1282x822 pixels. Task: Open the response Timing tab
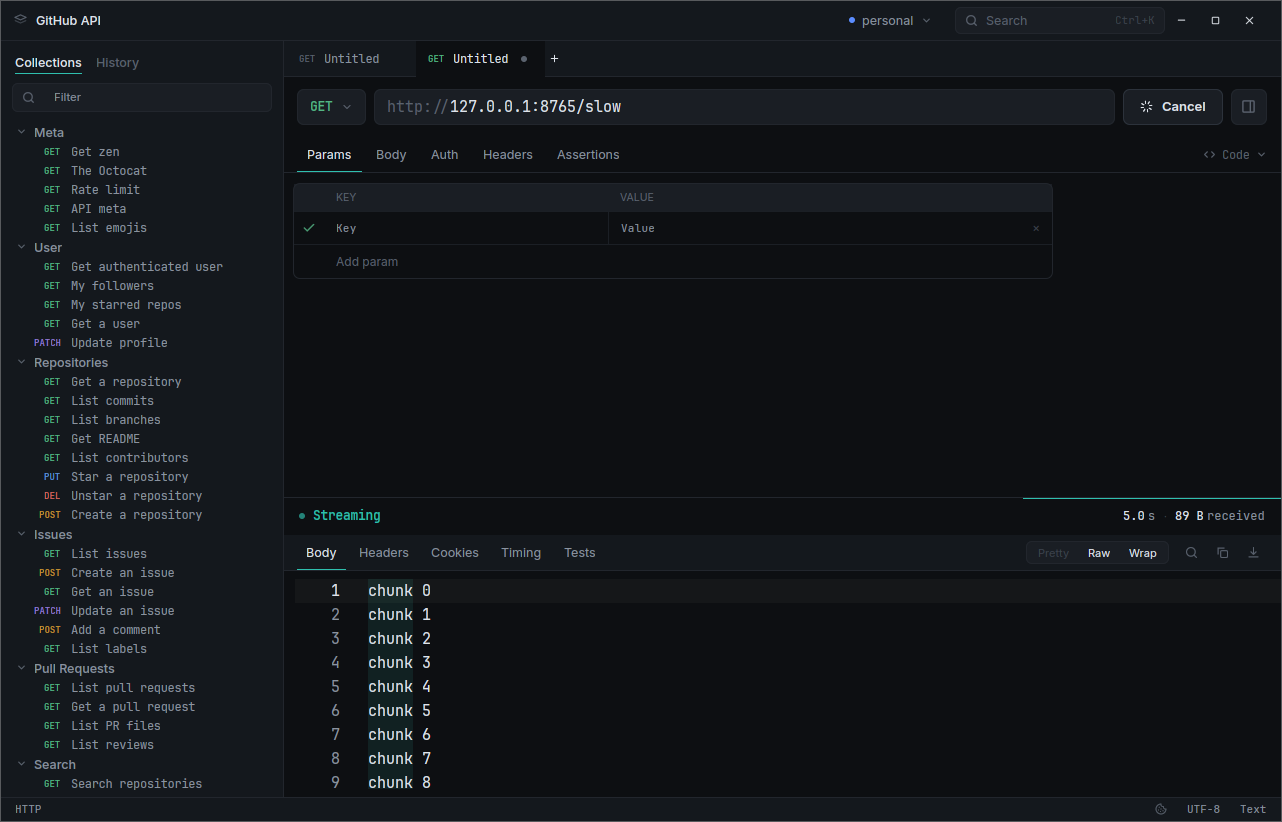tap(521, 553)
